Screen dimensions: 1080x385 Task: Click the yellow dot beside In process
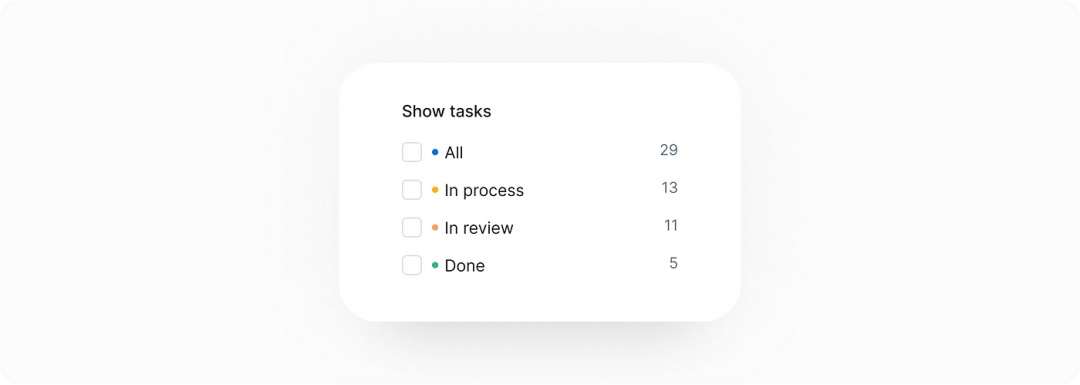click(x=435, y=190)
